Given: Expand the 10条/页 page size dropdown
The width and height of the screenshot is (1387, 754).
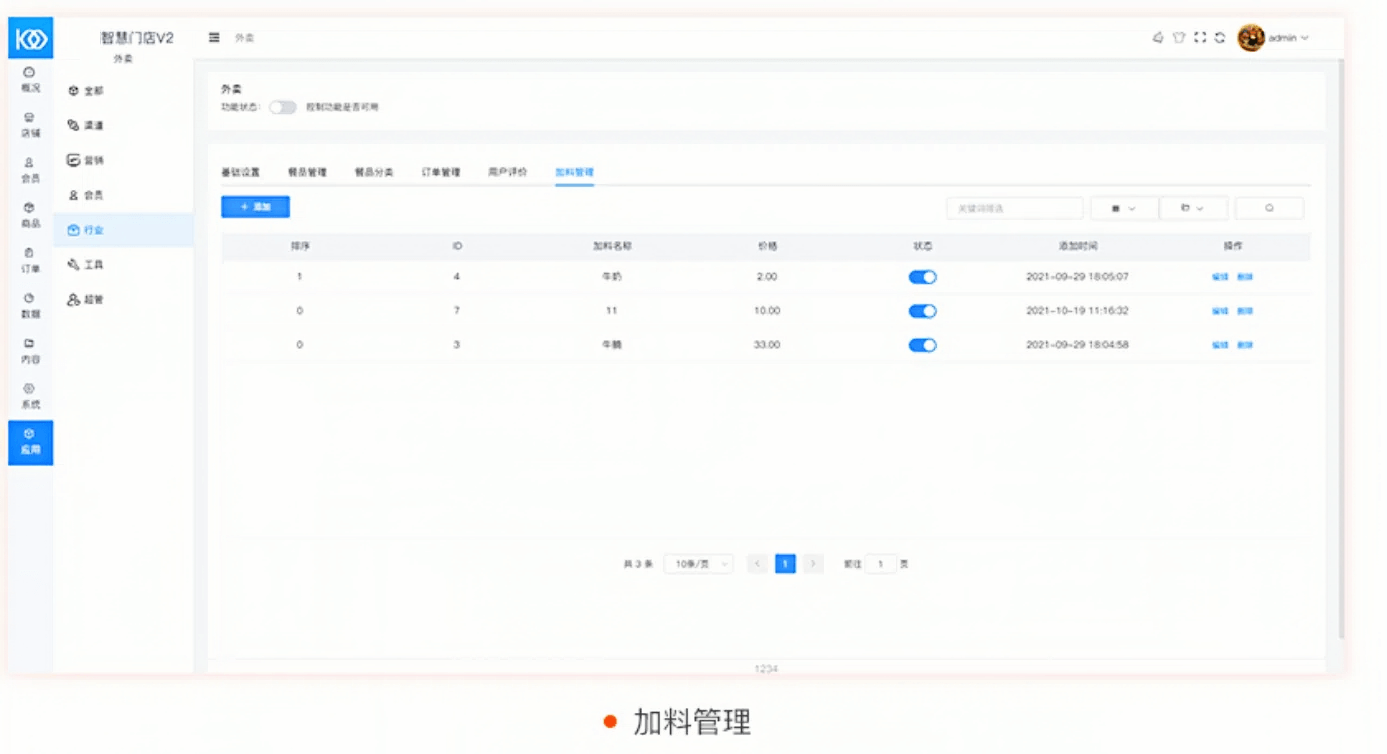Looking at the screenshot, I should [x=698, y=564].
